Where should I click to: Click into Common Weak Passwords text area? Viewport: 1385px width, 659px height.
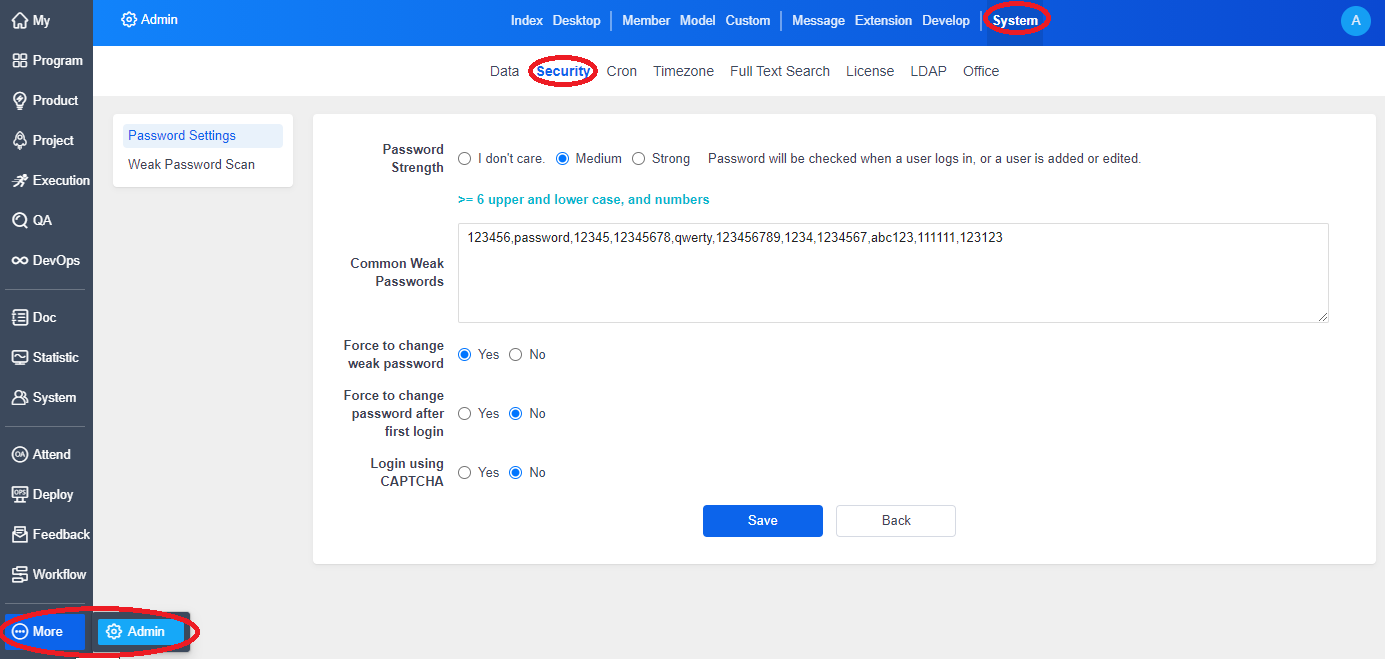click(x=892, y=280)
